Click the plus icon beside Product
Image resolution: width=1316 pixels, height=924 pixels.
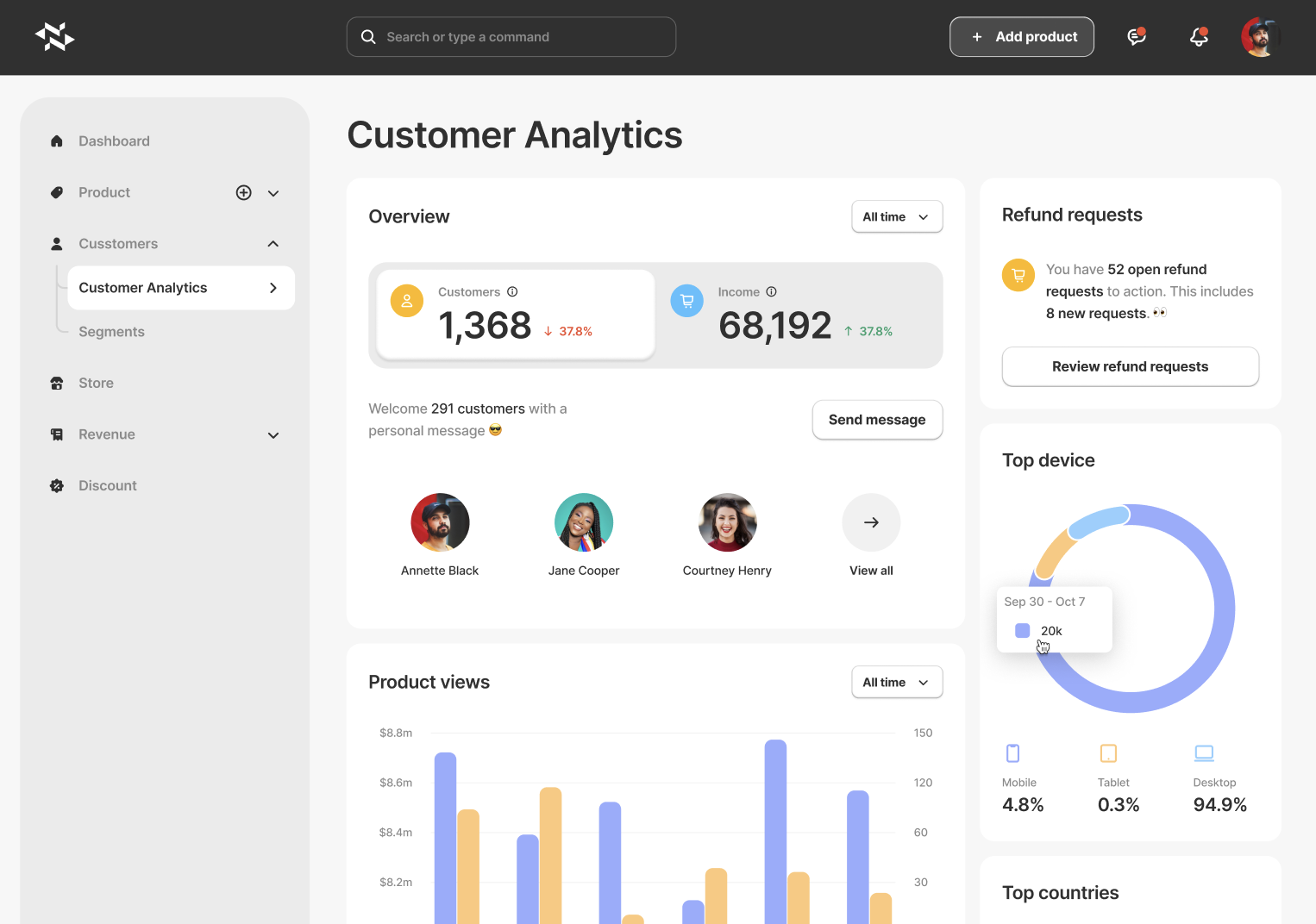pyautogui.click(x=244, y=193)
